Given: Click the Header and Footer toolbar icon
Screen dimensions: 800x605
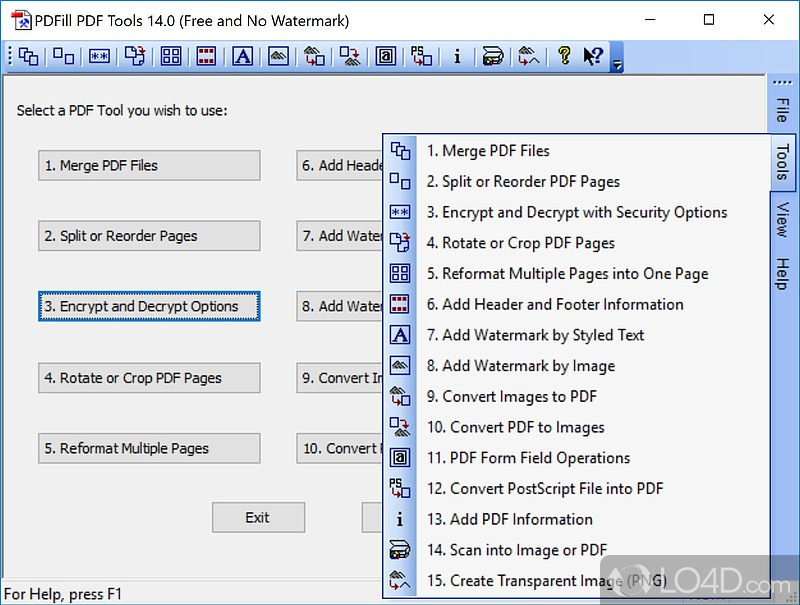Looking at the screenshot, I should coord(206,56).
